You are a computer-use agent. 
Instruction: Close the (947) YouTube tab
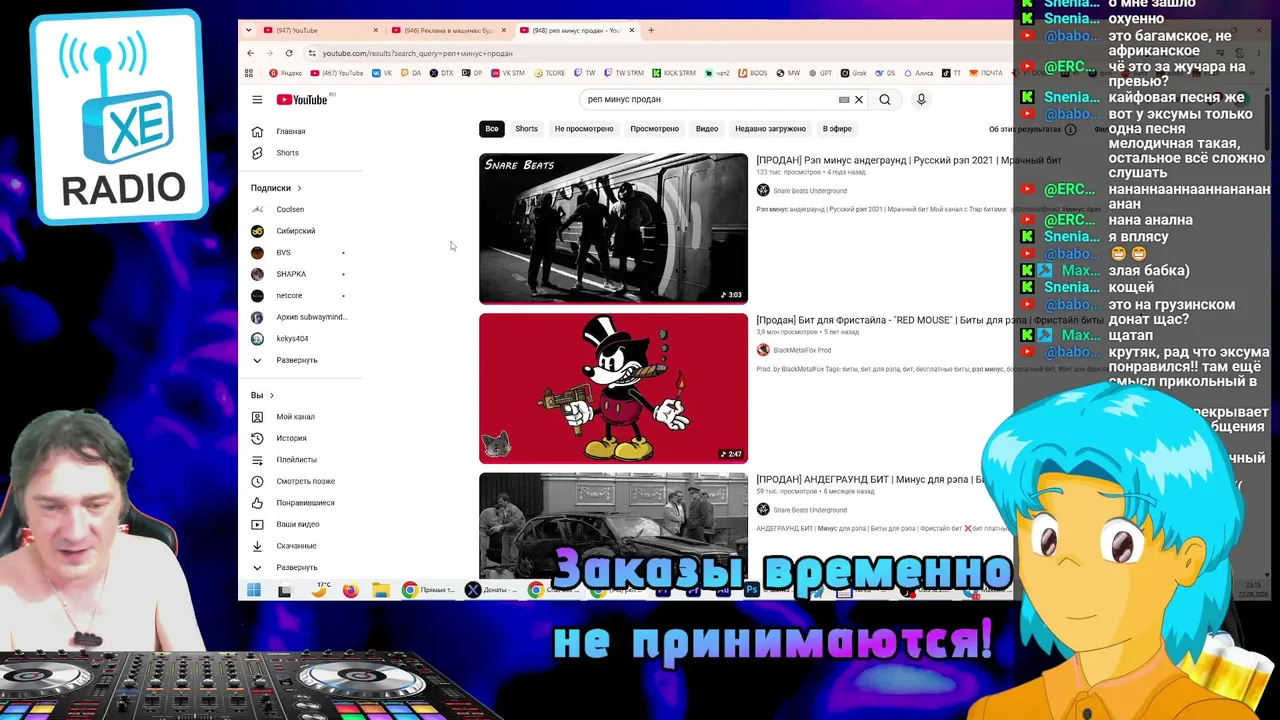click(376, 30)
